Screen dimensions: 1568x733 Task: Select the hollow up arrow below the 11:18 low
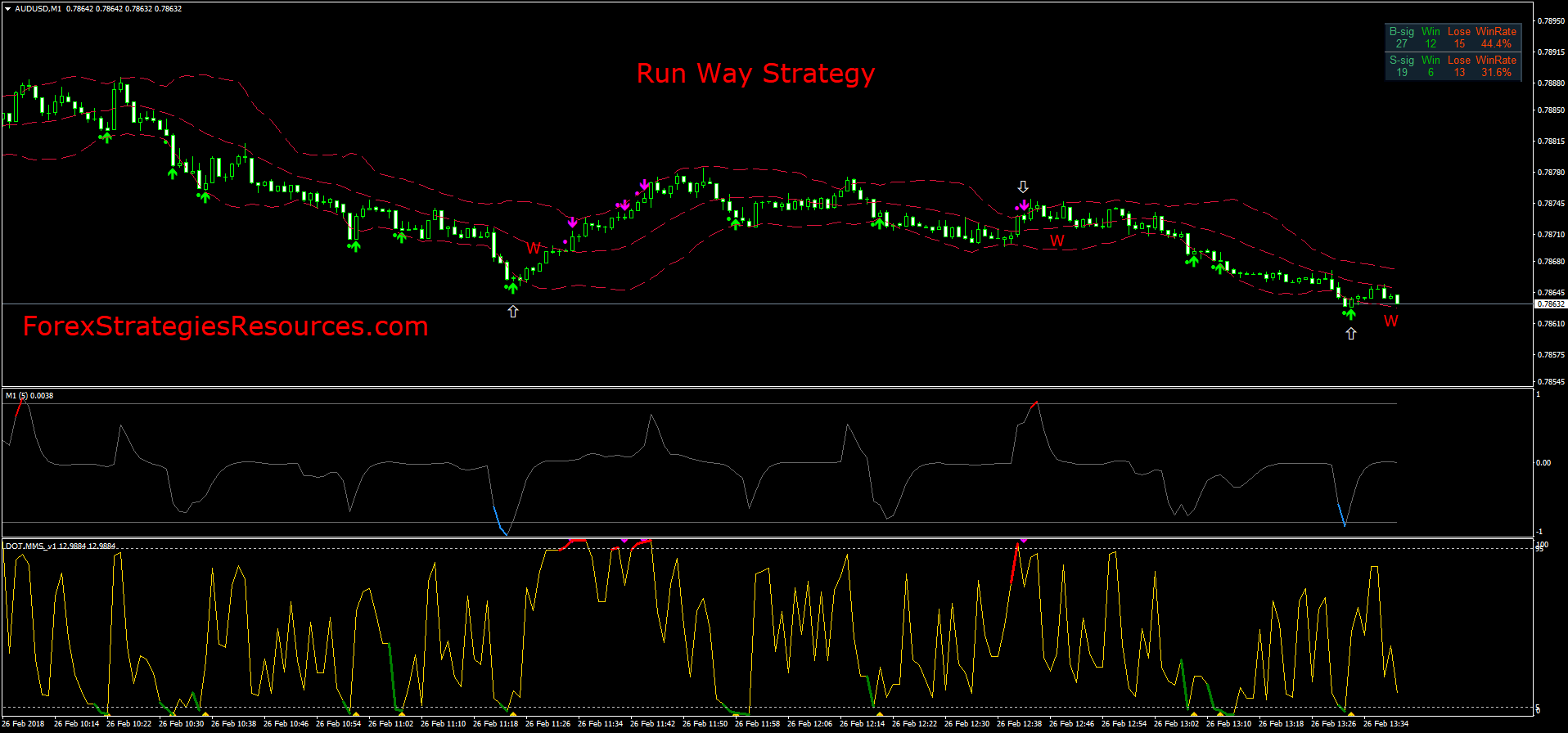(513, 311)
